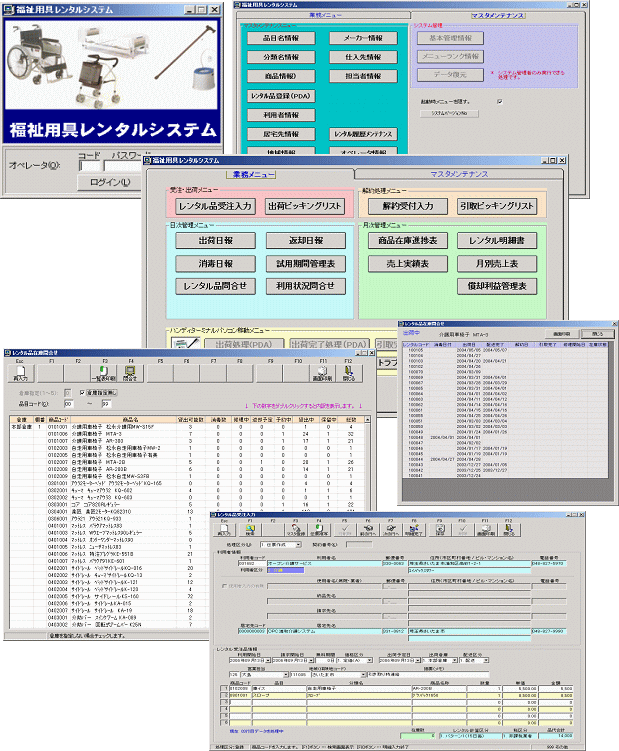Click the 品目コード start field containing 00
The image size is (619, 751).
(69, 404)
